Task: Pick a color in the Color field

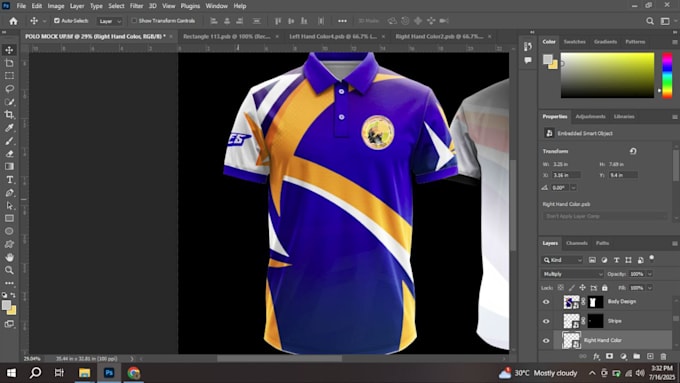Action: [607, 75]
